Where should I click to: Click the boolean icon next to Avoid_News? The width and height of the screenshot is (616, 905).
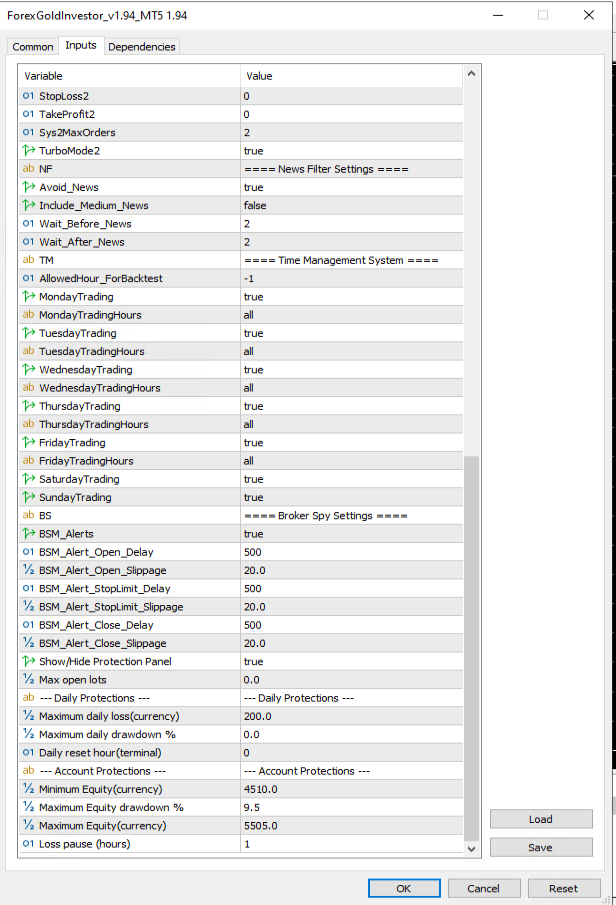tap(28, 187)
